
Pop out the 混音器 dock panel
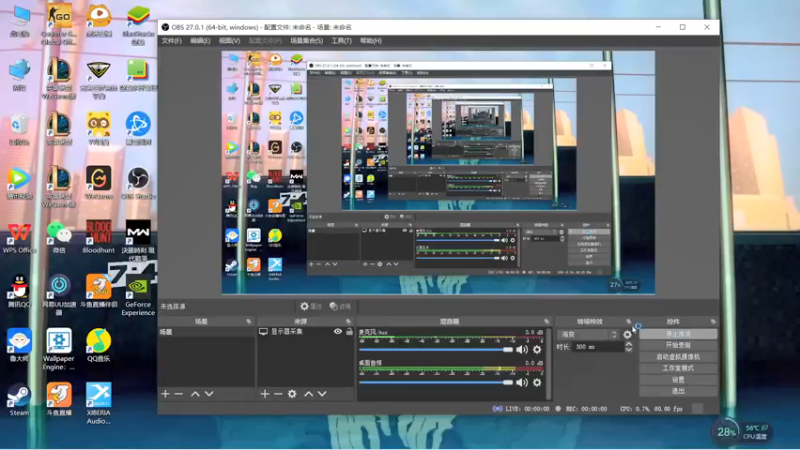546,321
